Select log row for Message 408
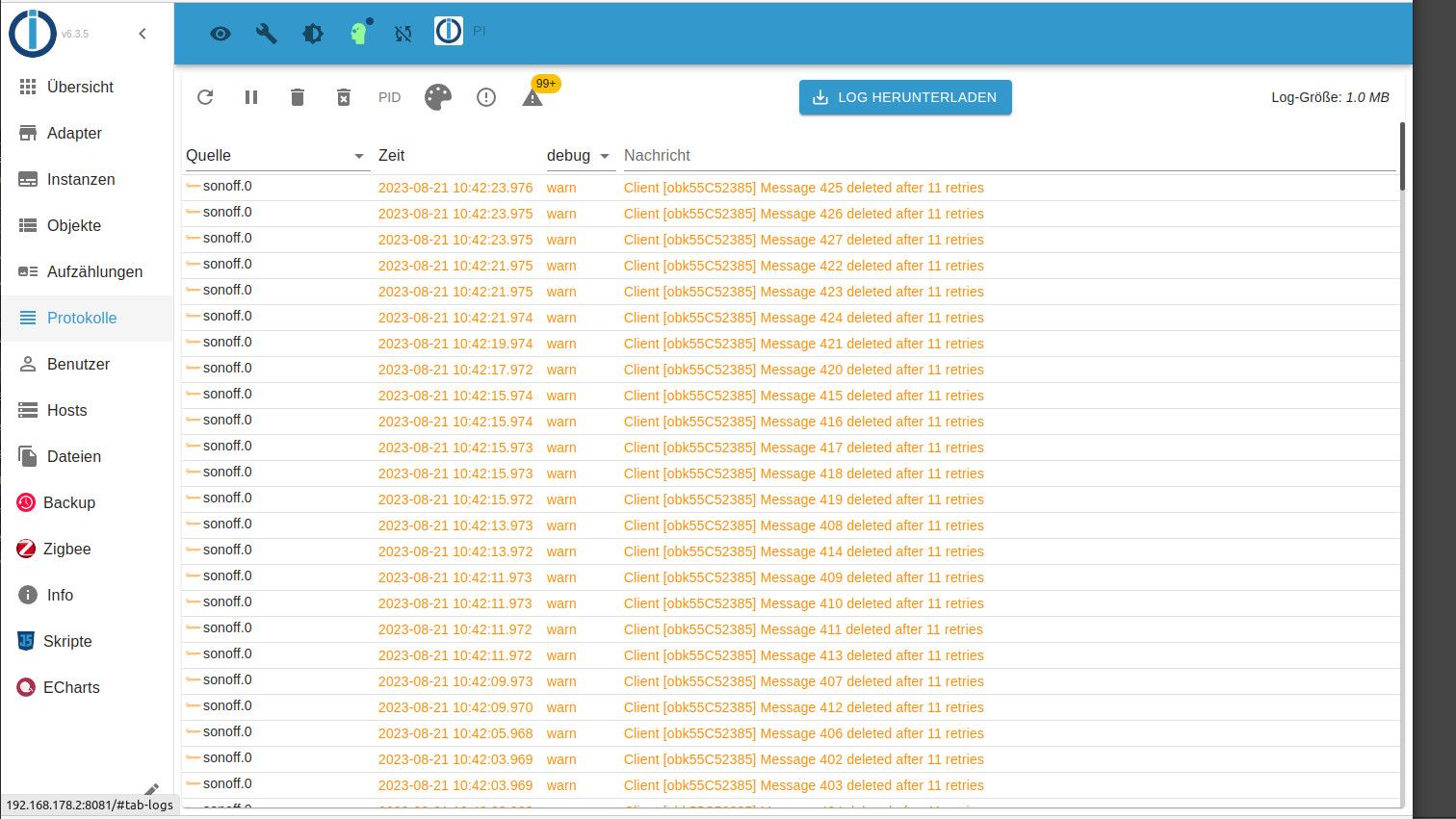 (790, 525)
